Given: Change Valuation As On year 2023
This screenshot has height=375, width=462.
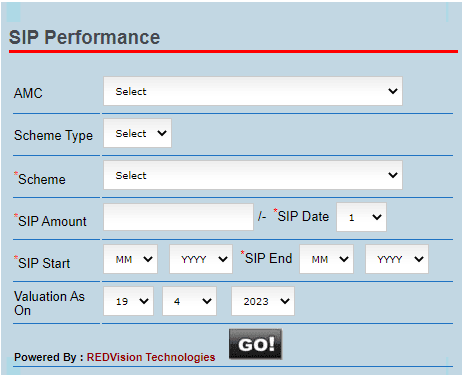Looking at the screenshot, I should 263,301.
